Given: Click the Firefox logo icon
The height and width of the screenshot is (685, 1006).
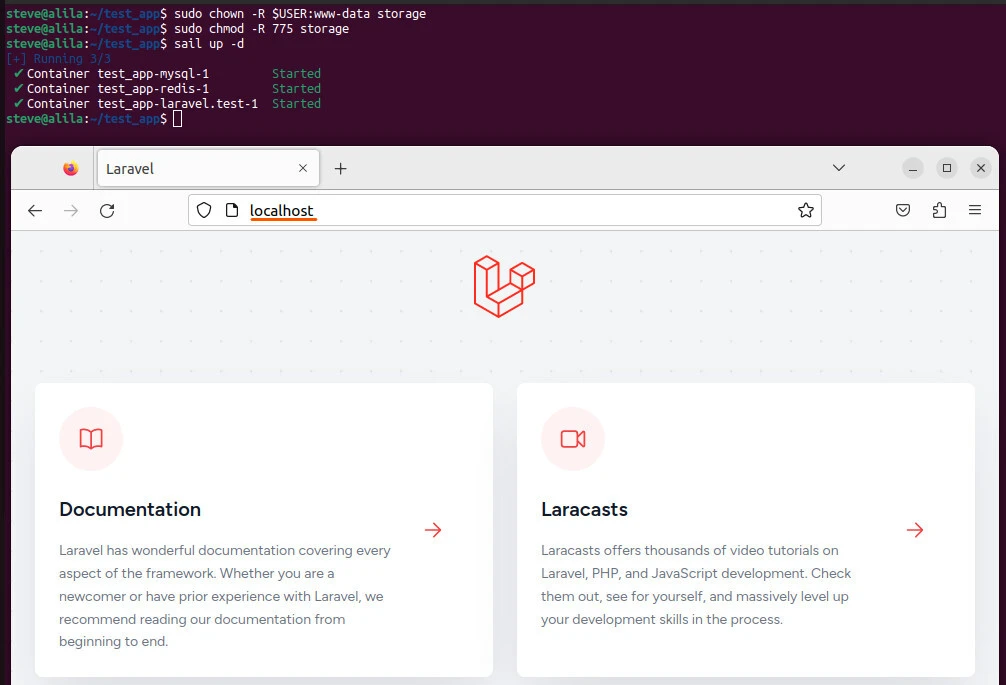Looking at the screenshot, I should click(70, 169).
